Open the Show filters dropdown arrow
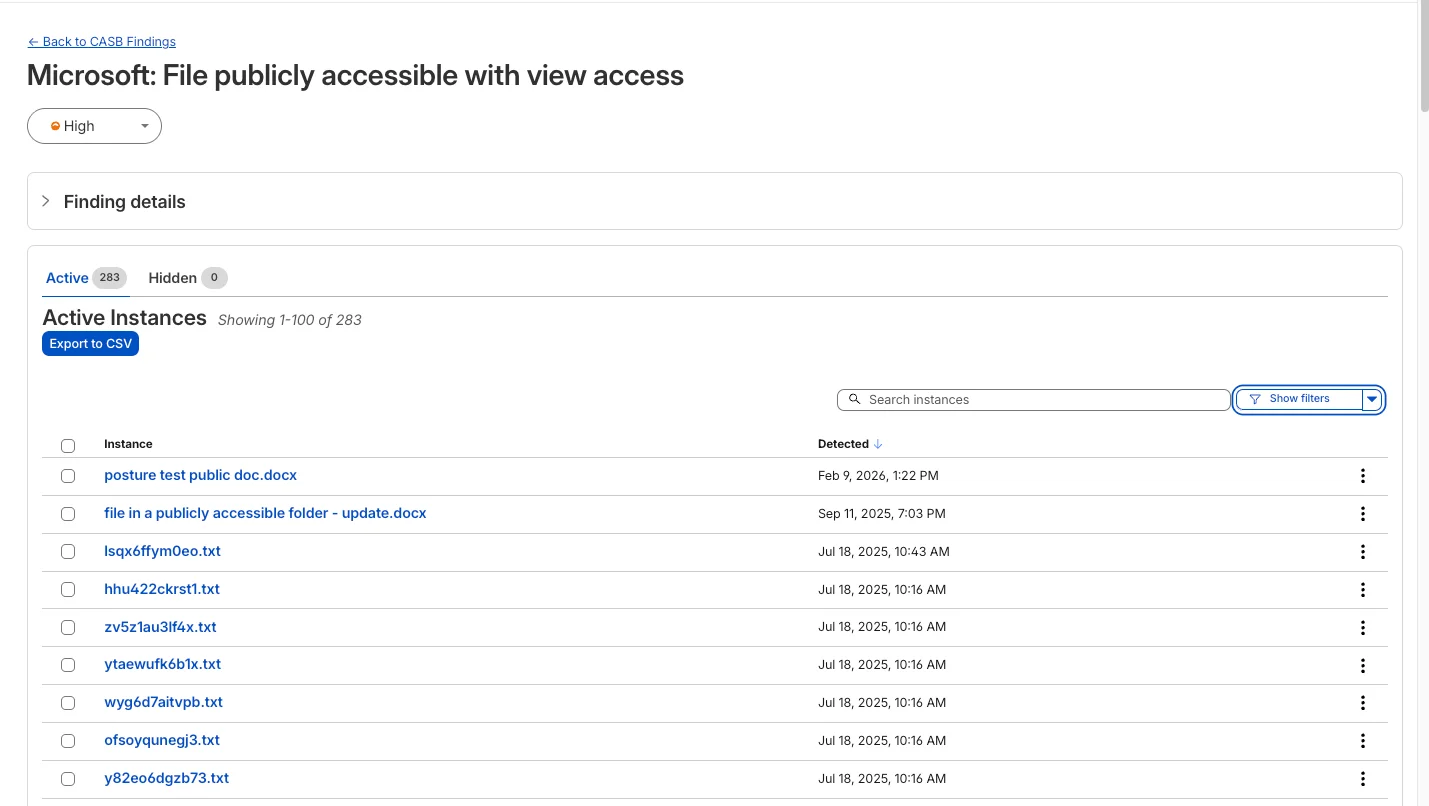The height and width of the screenshot is (806, 1429). click(1372, 399)
